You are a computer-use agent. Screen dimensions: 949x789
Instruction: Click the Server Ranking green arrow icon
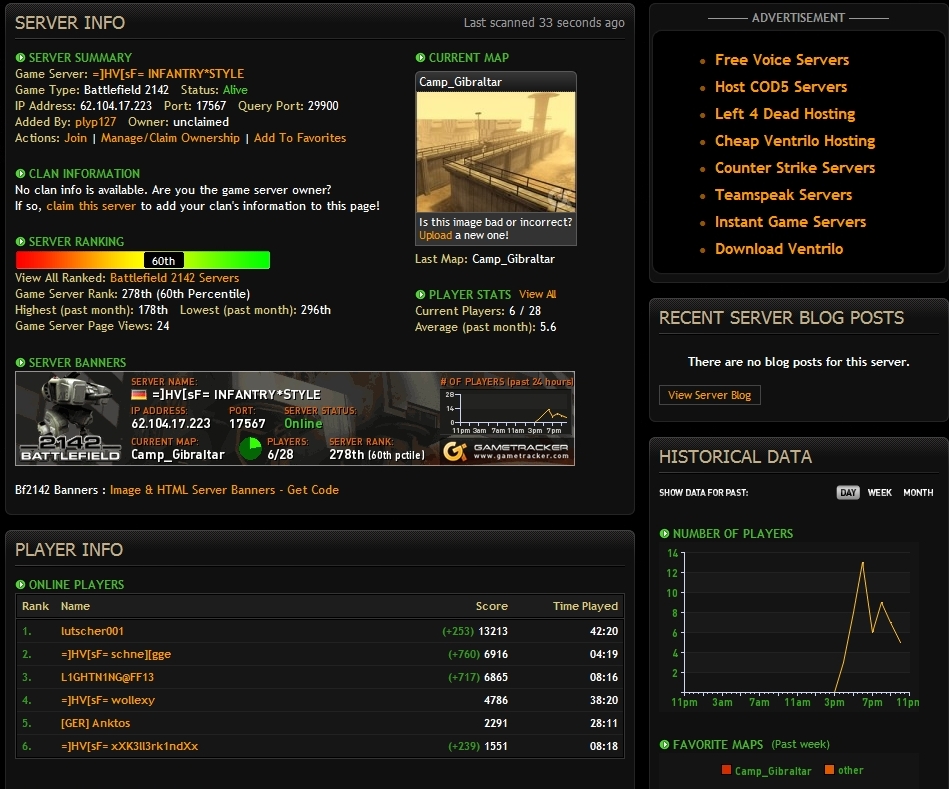[21, 242]
